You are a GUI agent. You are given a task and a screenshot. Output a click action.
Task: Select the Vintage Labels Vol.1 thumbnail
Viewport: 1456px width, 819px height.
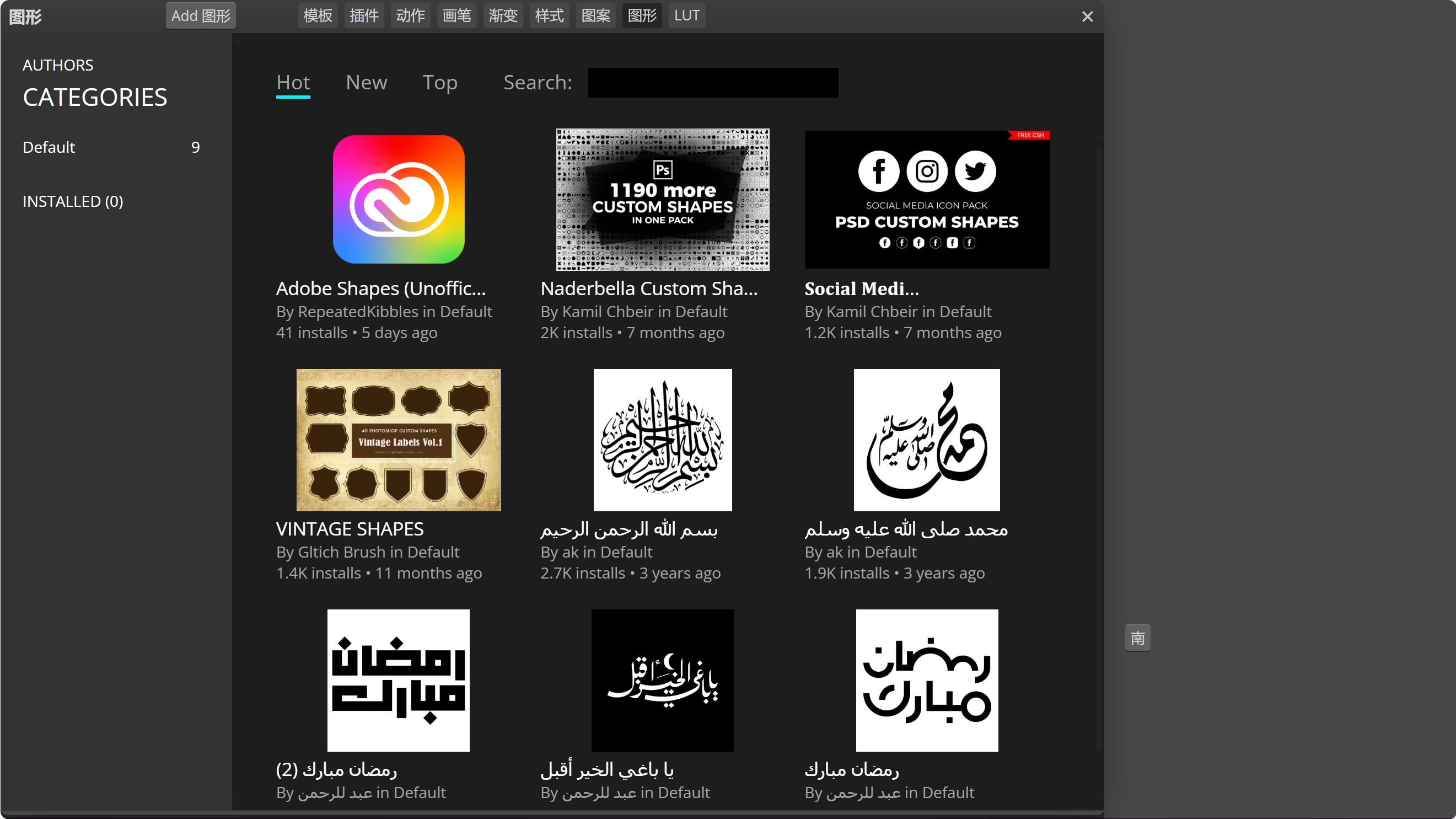tap(399, 440)
